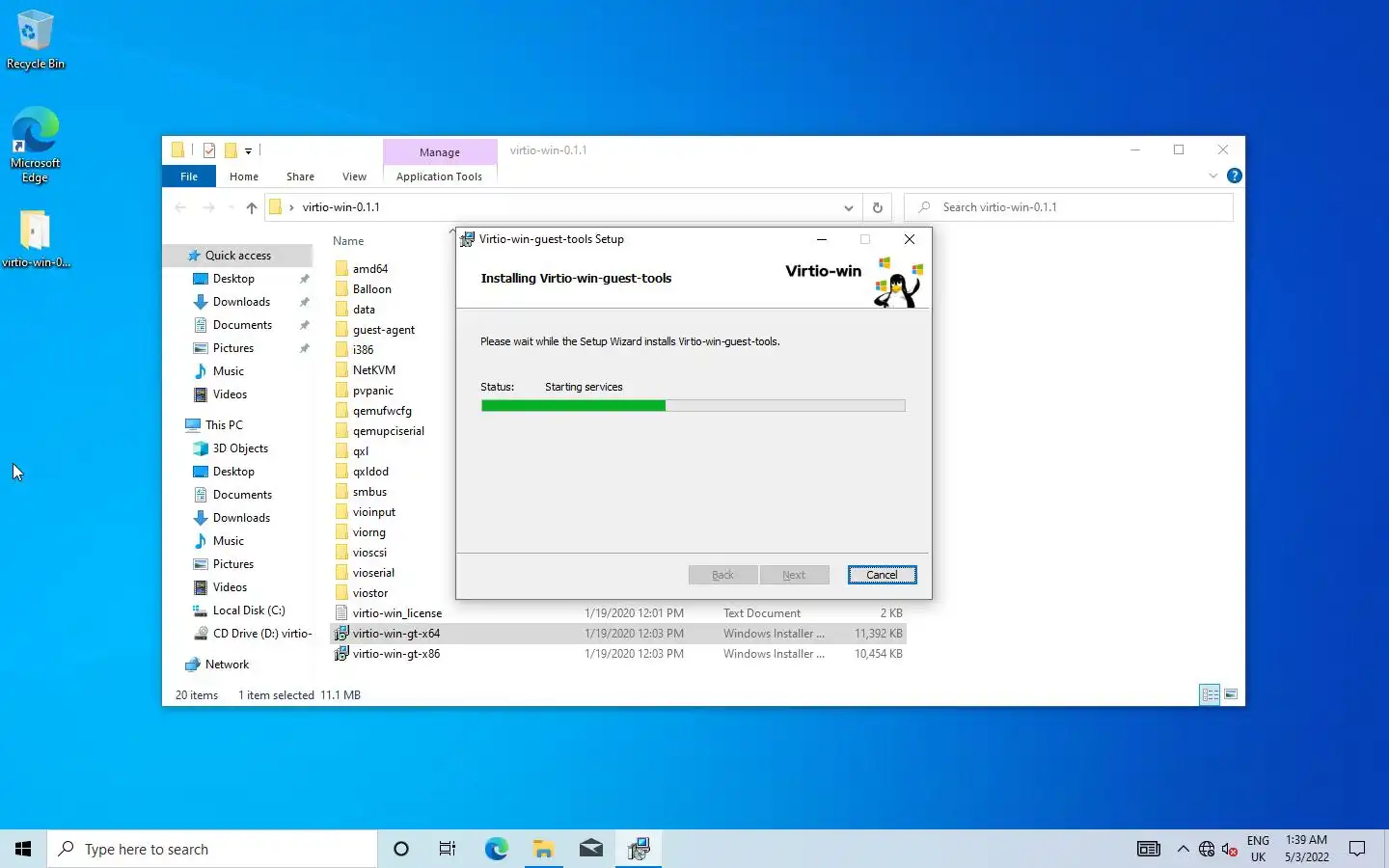
Task: Select the amd64 folder
Action: [x=370, y=269]
